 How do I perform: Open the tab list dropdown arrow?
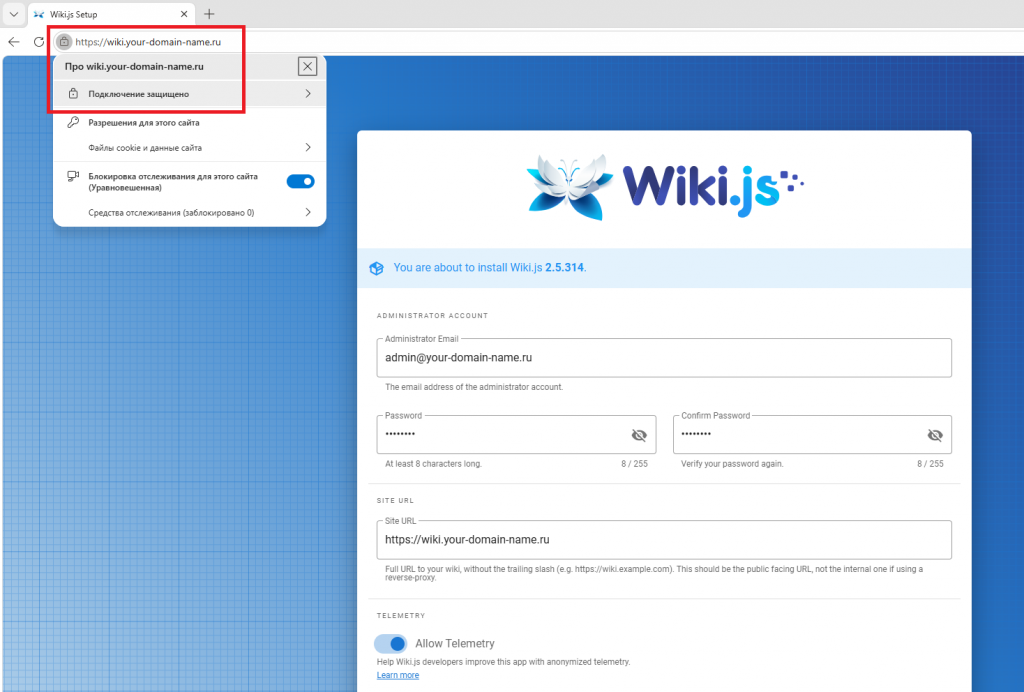coord(14,14)
